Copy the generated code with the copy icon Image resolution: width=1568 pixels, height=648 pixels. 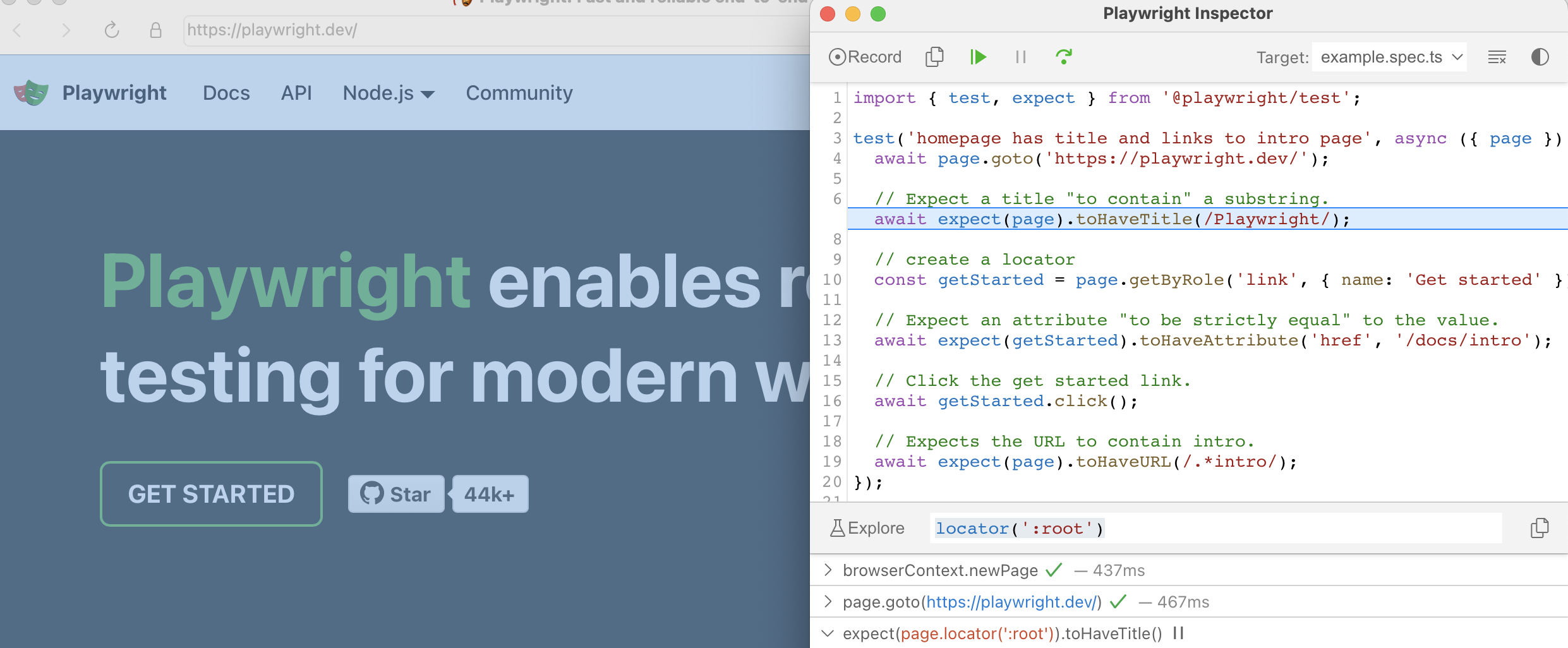(934, 57)
